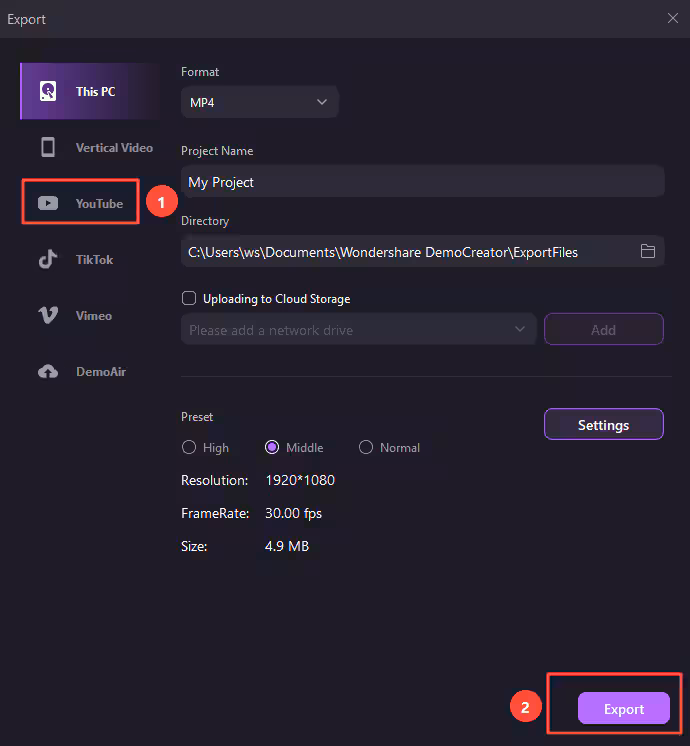
Task: Open preset Settings
Action: coord(603,425)
